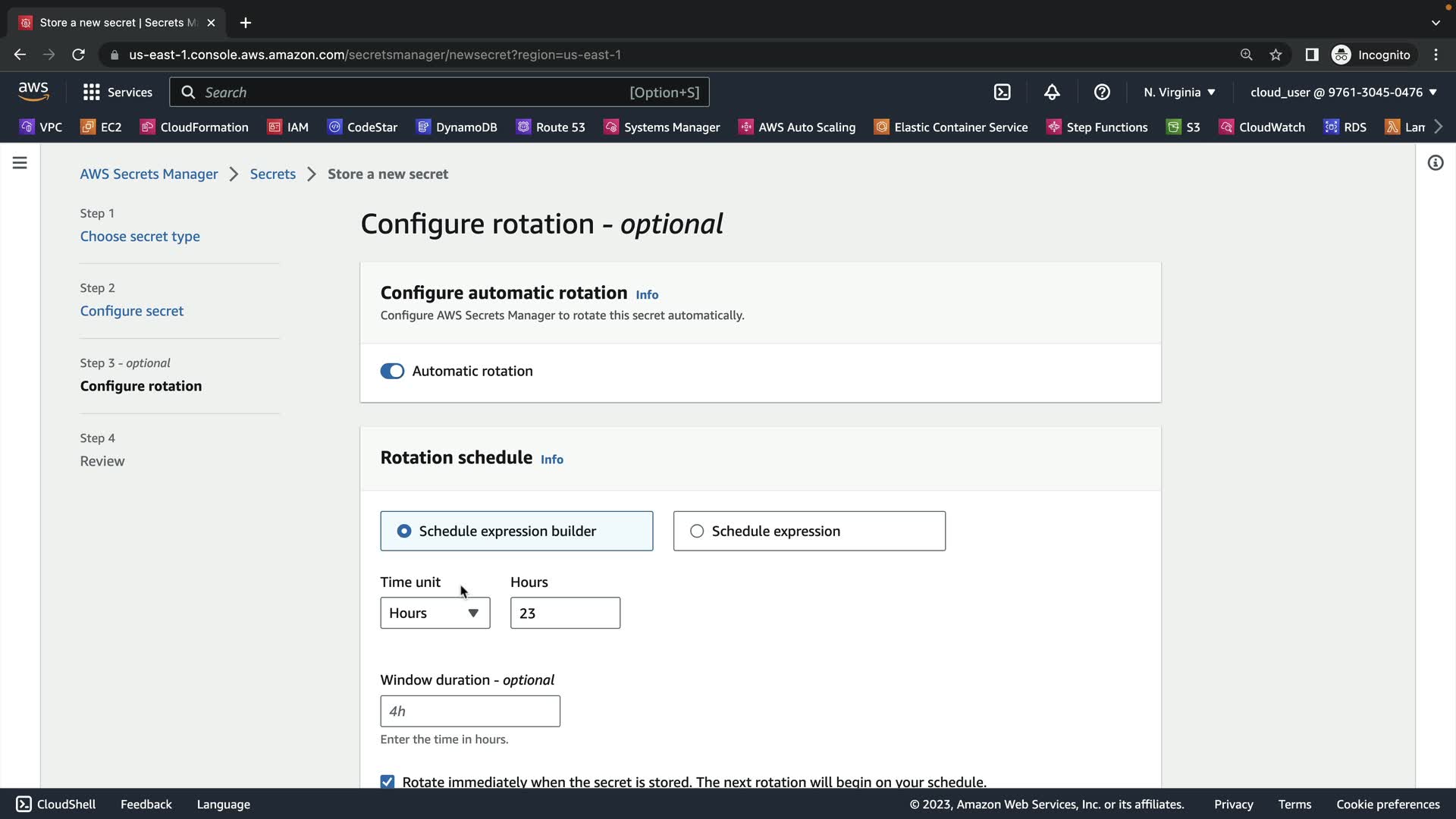The image size is (1456, 819).
Task: Open the DynamoDB bookmark shortcut
Action: pyautogui.click(x=457, y=127)
